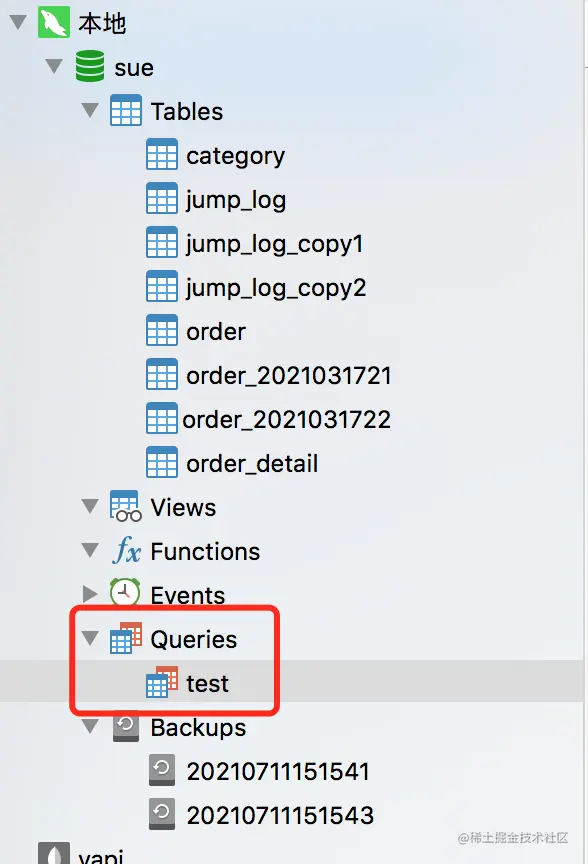Collapse the 本地 connection node
Image resolution: width=588 pixels, height=864 pixels.
[x=18, y=23]
